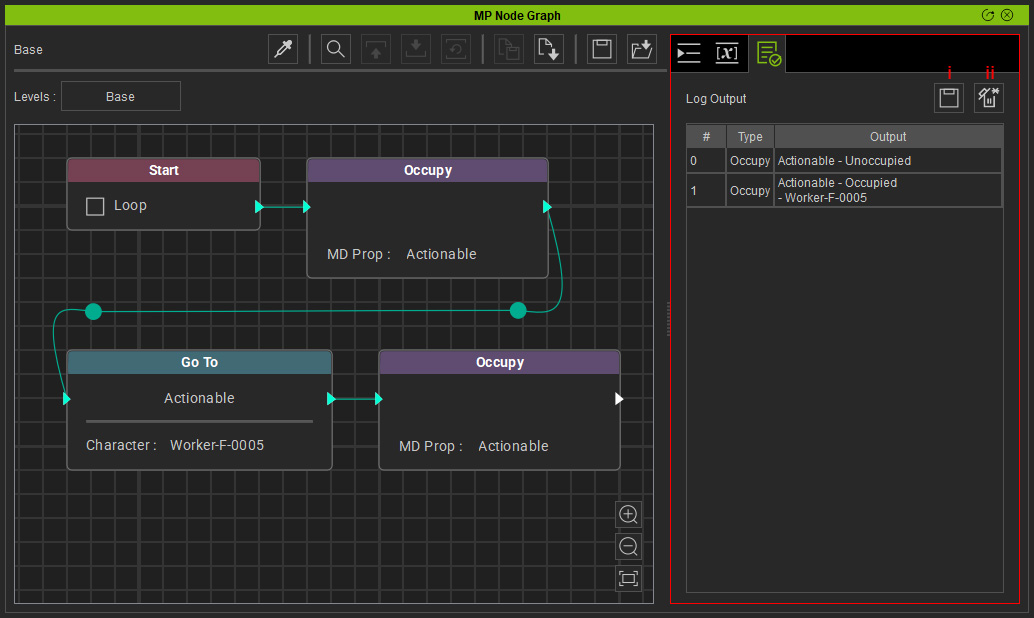Viewport: 1034px width, 618px height.
Task: Open the search magnifier tool
Action: coord(336,49)
